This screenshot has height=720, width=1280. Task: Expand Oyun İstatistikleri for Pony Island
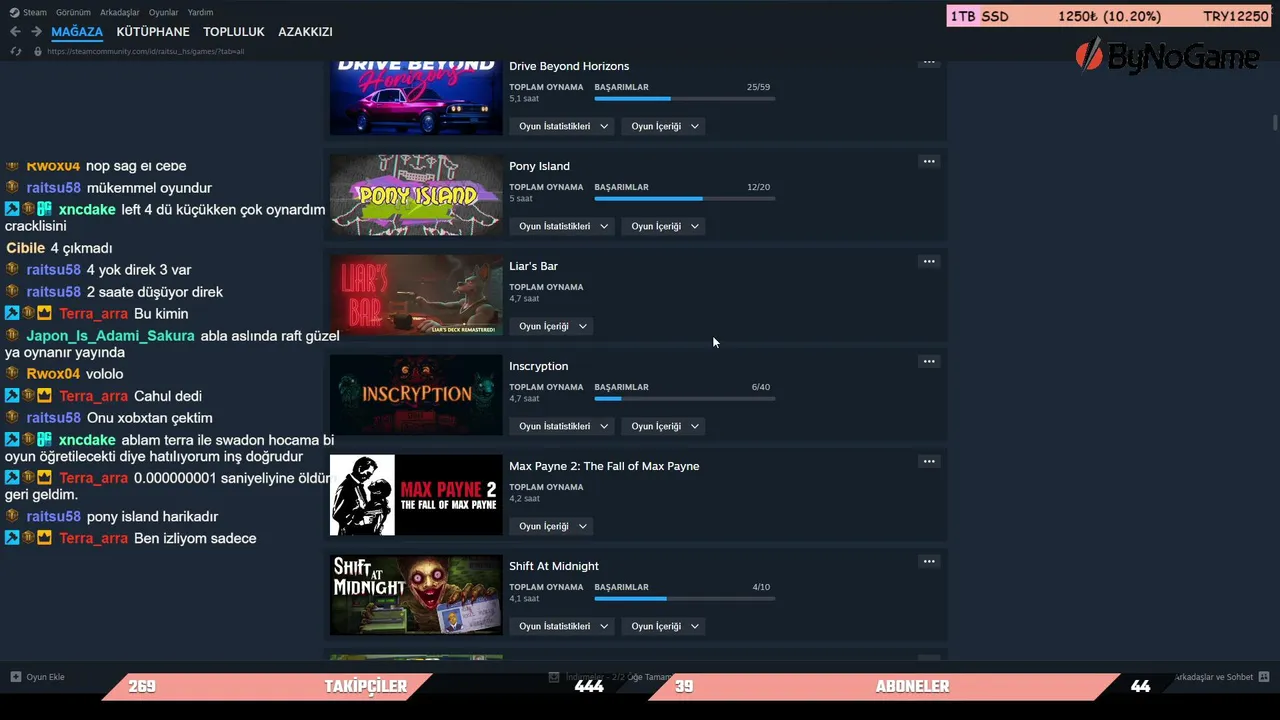pos(563,226)
